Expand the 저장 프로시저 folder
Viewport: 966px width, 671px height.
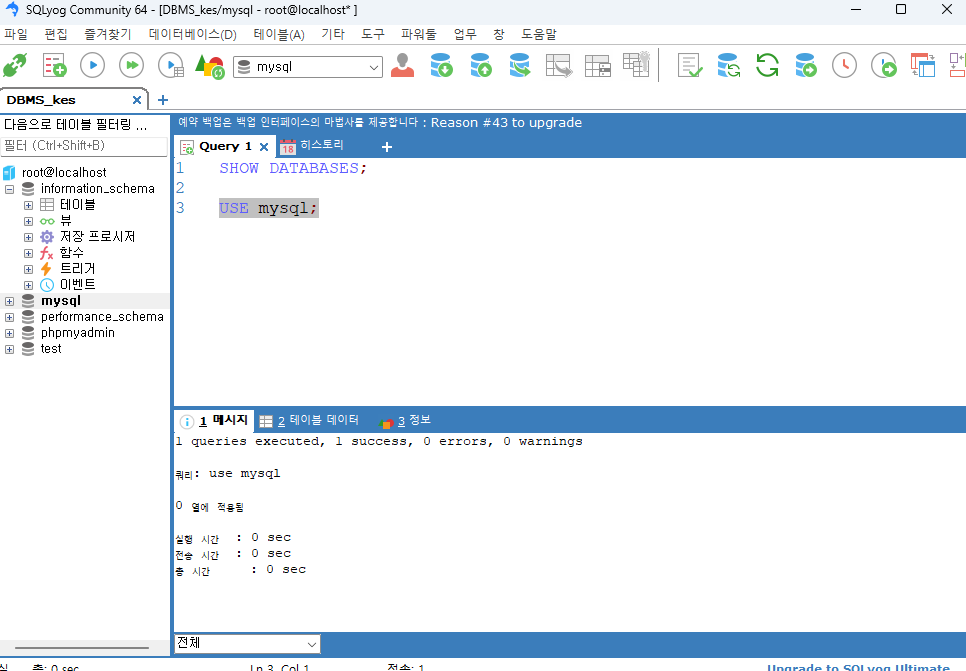[x=28, y=237]
